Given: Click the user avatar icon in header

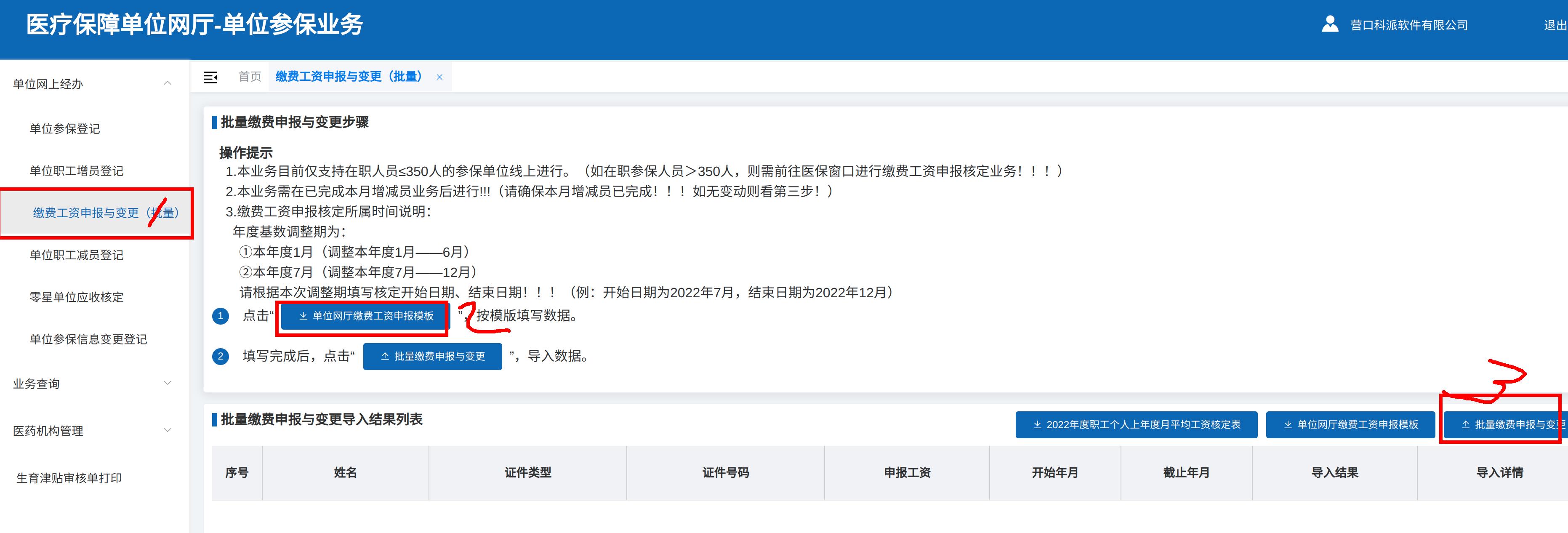Looking at the screenshot, I should [1330, 24].
